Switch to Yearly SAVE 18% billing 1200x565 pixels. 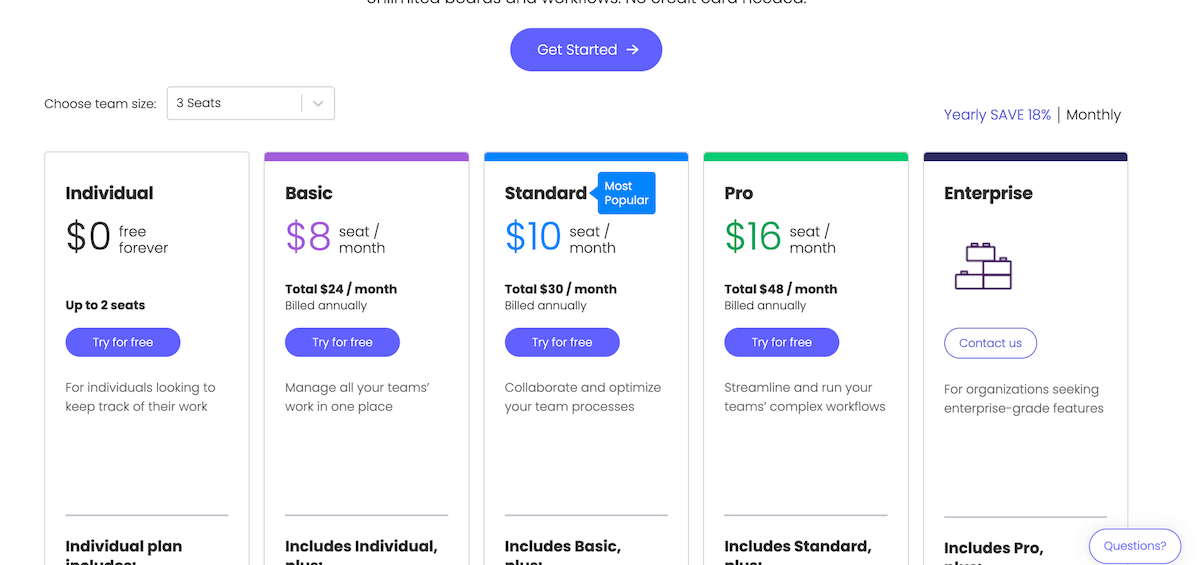997,115
